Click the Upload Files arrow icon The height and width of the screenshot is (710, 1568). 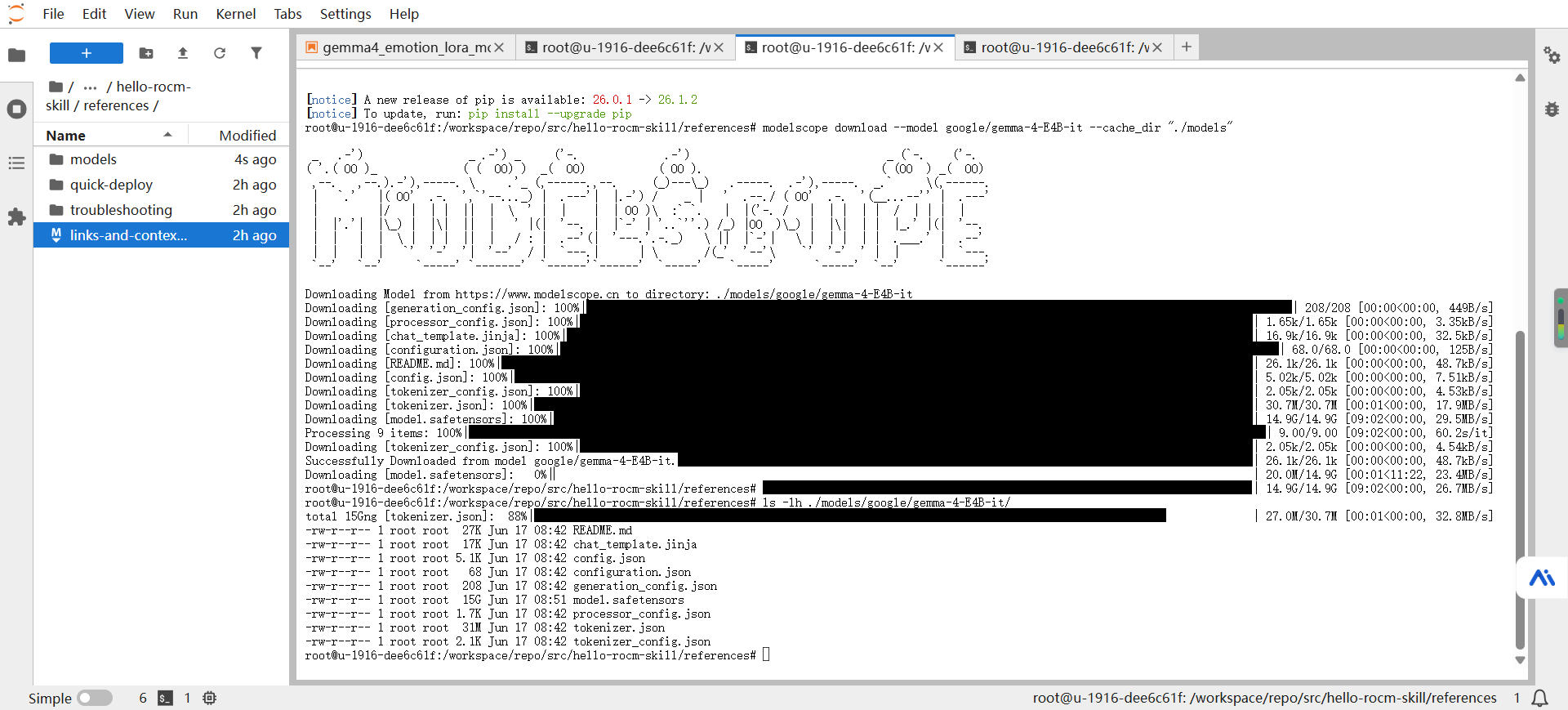183,53
